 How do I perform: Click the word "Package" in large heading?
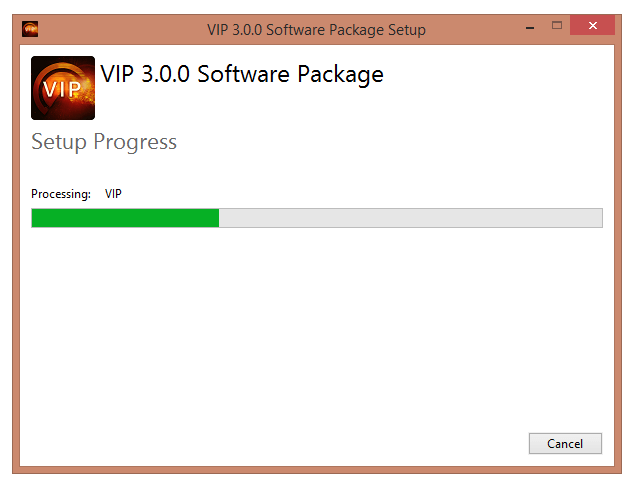(340, 75)
